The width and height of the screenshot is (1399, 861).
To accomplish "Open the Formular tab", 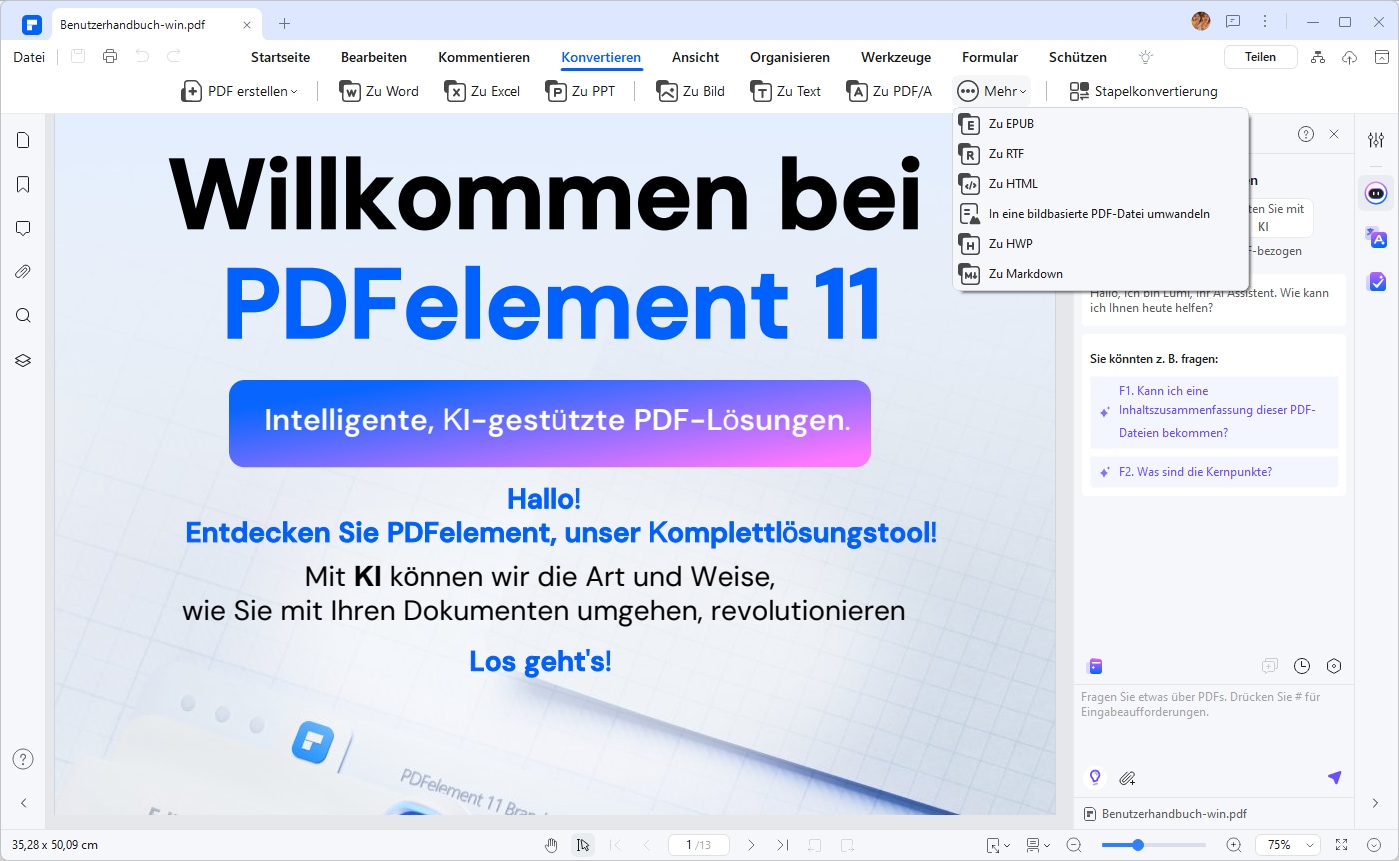I will point(990,58).
